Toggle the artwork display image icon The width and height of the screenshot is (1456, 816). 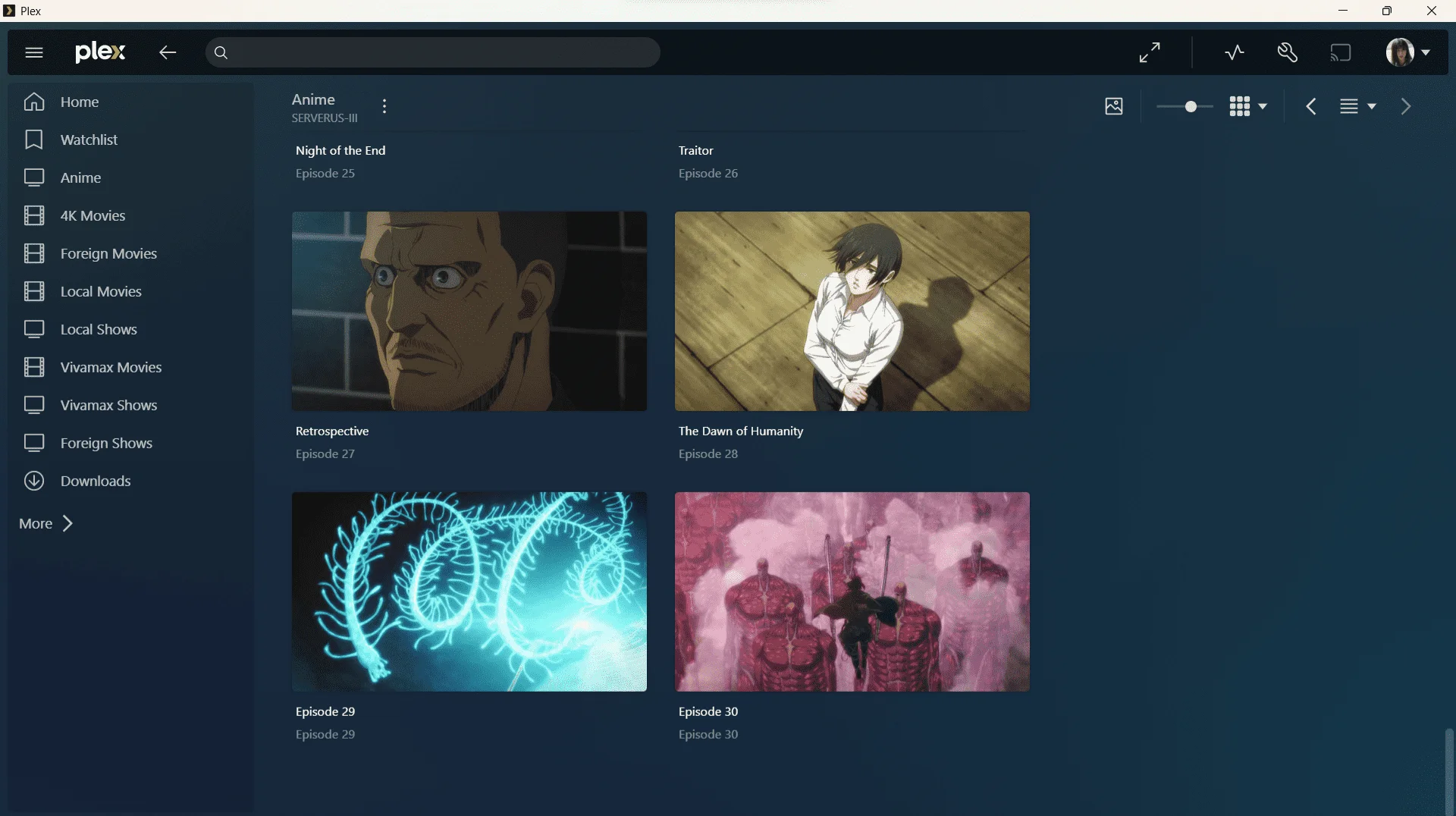pos(1114,106)
